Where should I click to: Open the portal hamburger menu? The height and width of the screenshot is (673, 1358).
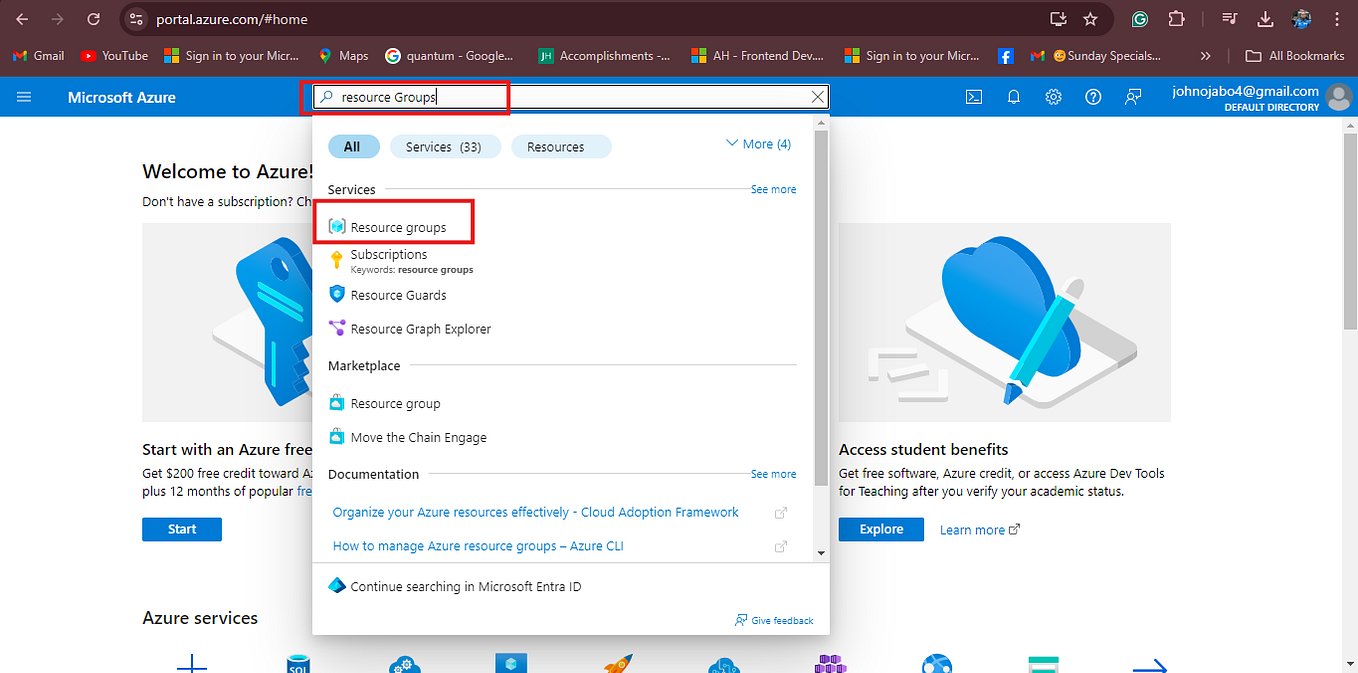[24, 96]
